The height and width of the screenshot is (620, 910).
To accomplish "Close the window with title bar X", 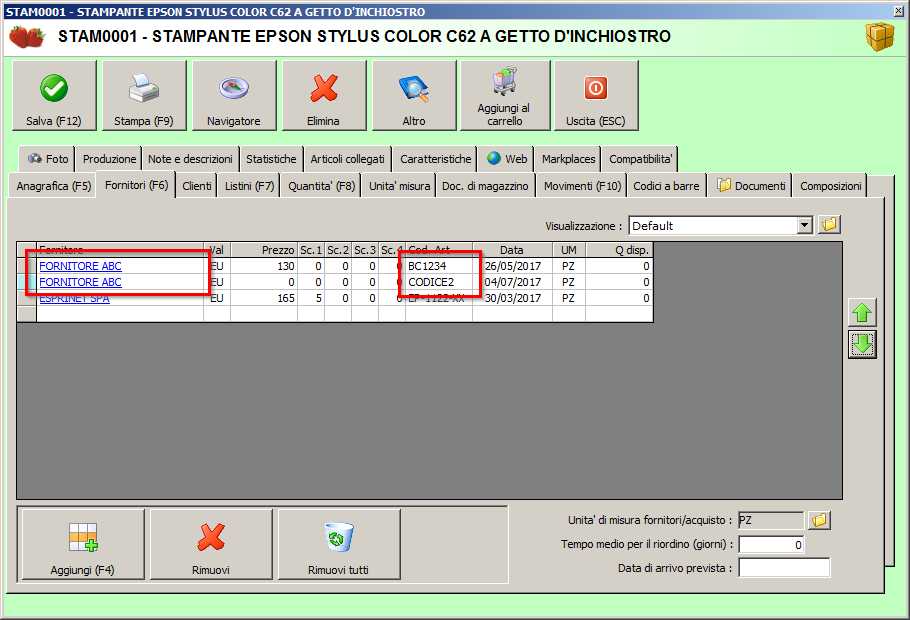I will click(x=898, y=11).
